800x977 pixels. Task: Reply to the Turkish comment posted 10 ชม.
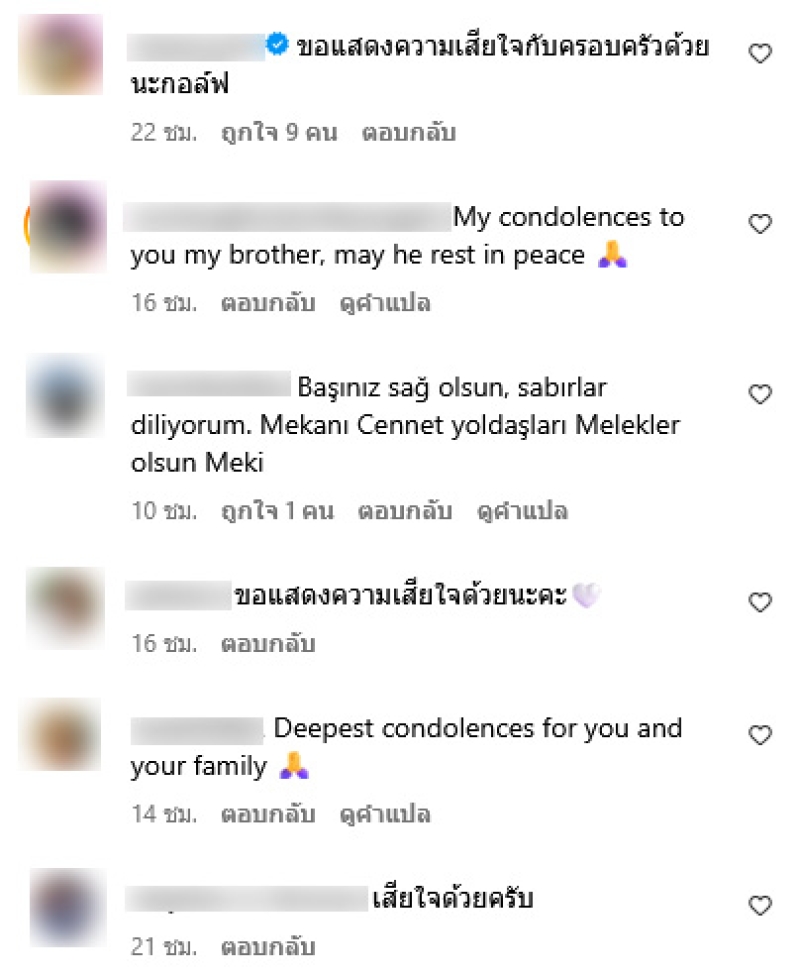pos(405,511)
